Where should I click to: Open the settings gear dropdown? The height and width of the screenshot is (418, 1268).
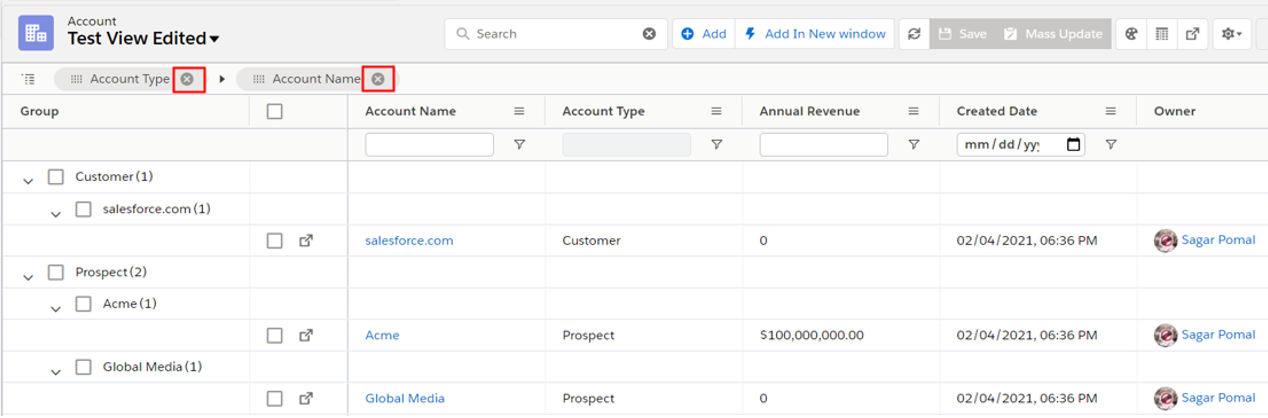pyautogui.click(x=1231, y=34)
